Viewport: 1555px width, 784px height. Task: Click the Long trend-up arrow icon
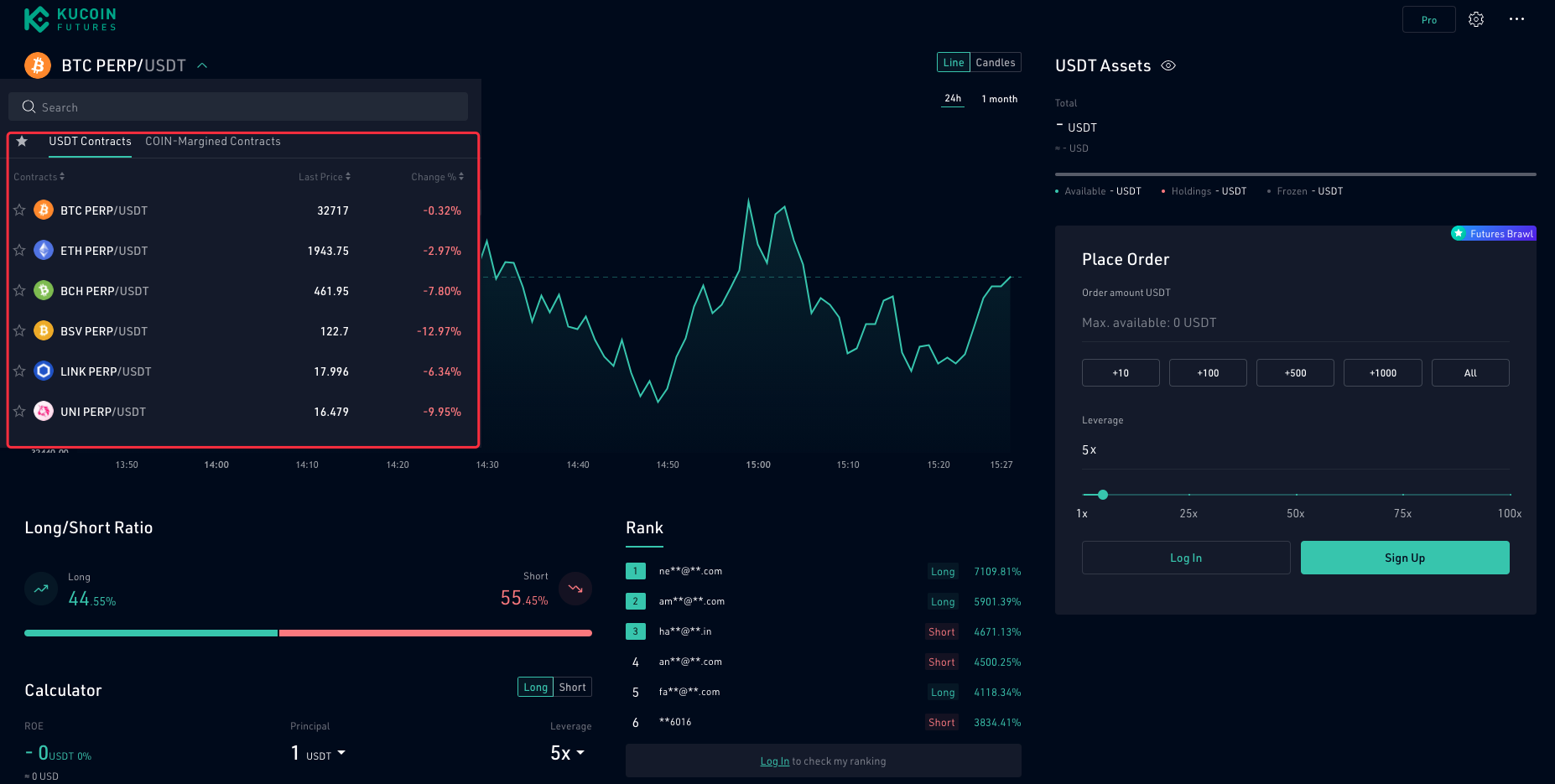pos(41,589)
